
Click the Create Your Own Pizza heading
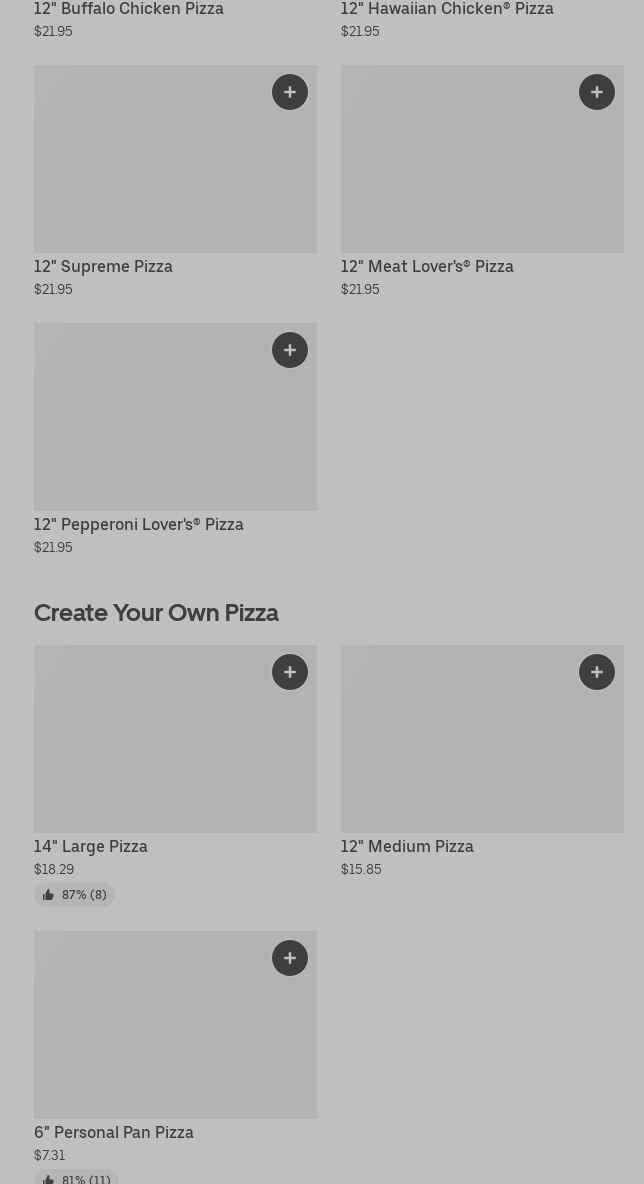pos(156,612)
